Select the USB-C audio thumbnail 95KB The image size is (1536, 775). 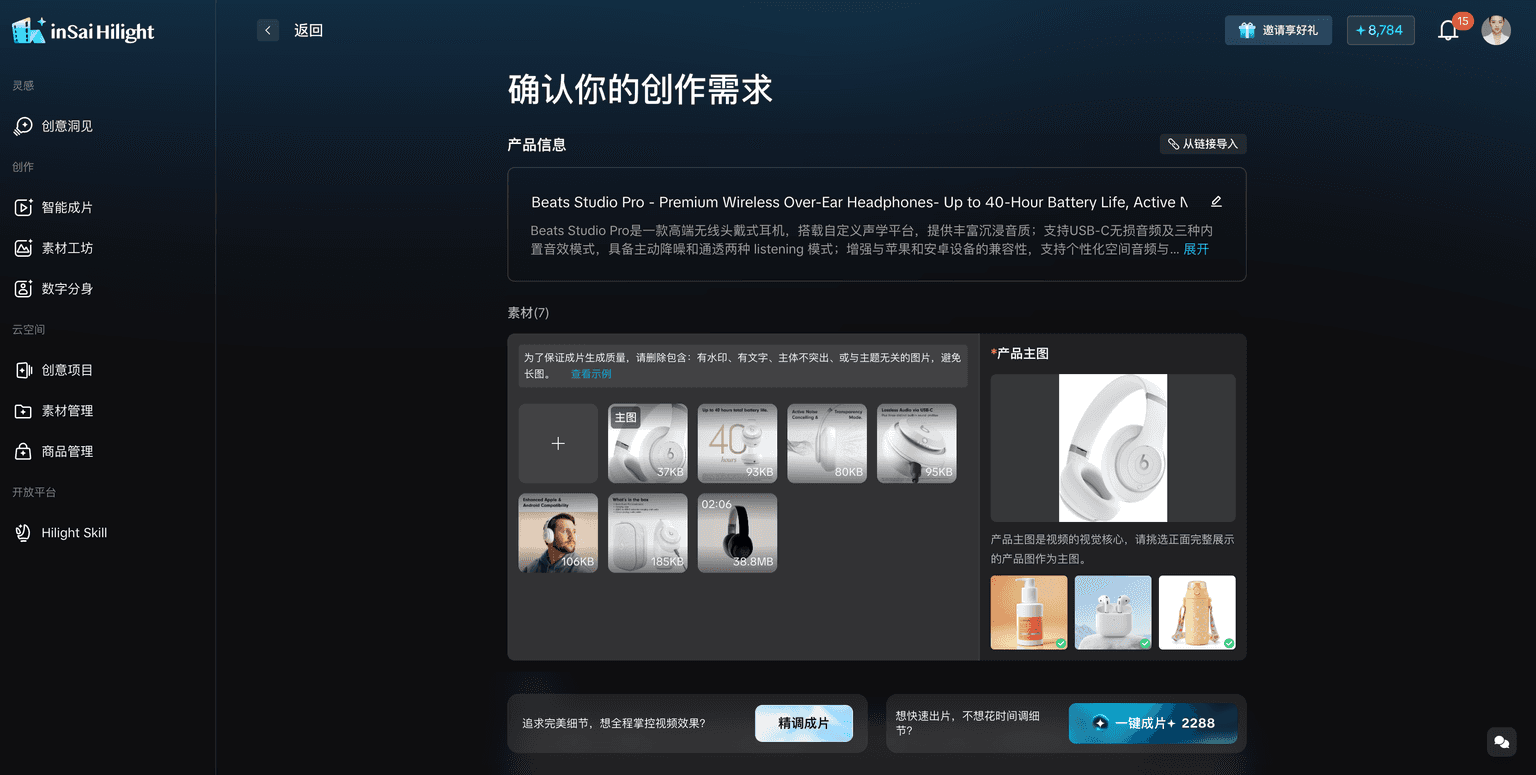917,443
